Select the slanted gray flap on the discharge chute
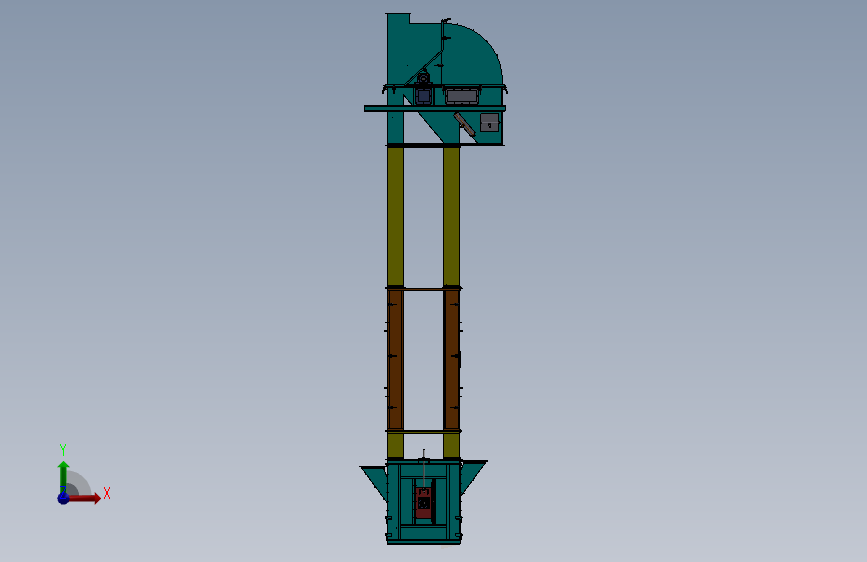 (464, 124)
